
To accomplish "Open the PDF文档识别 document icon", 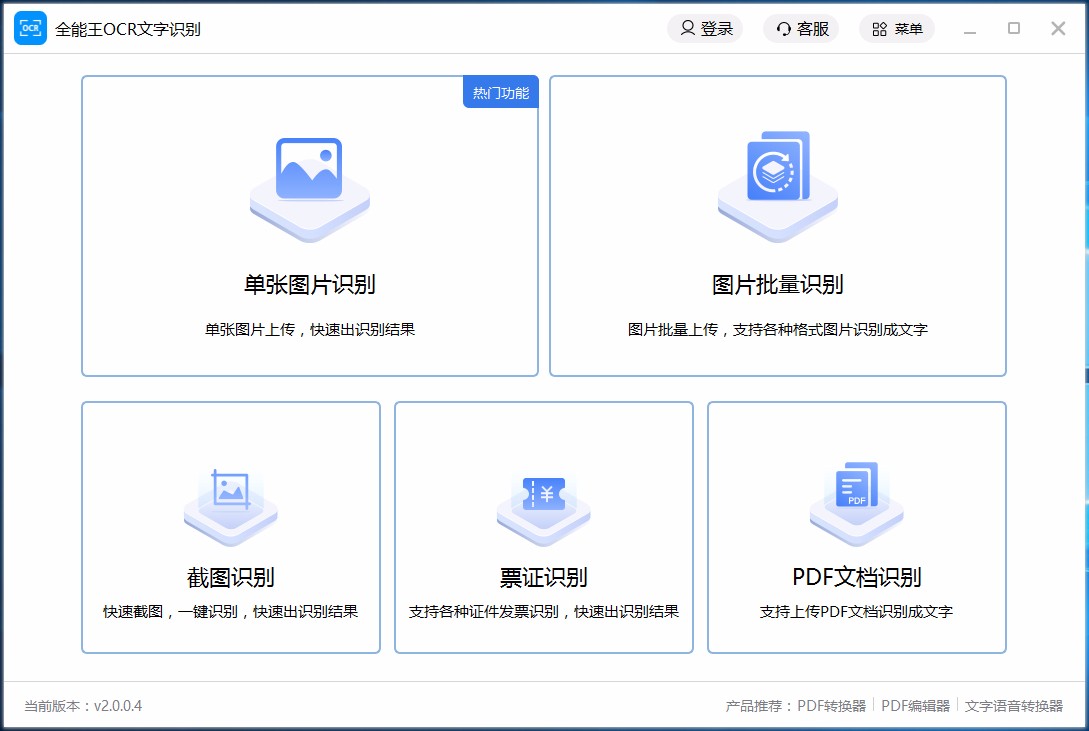I will (856, 500).
